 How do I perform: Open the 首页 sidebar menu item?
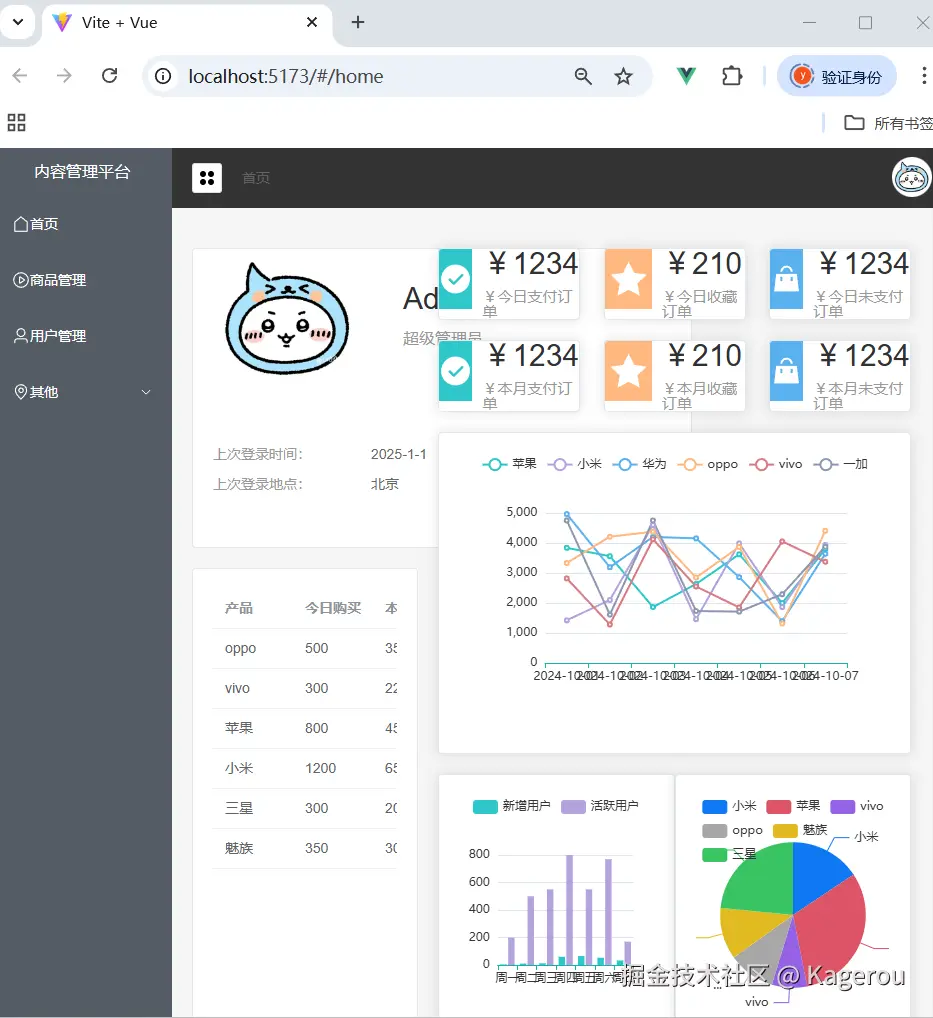[x=86, y=224]
